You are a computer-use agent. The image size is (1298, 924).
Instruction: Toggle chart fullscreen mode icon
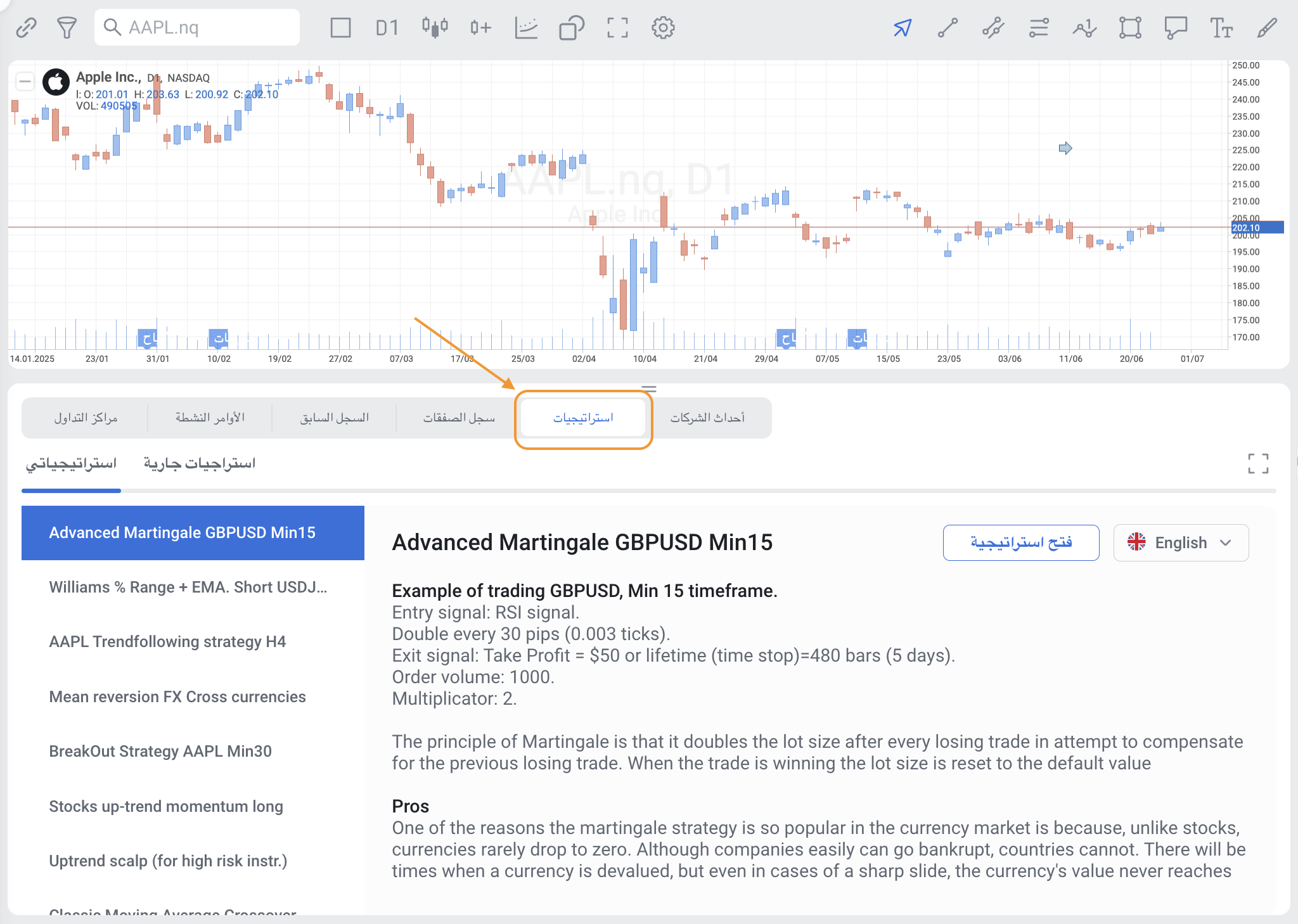point(617,28)
